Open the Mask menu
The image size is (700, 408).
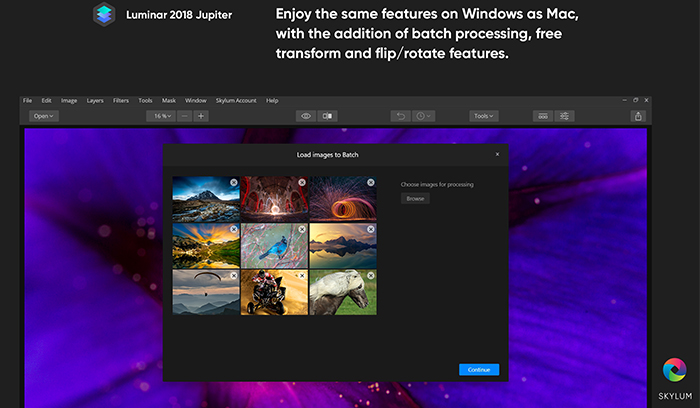coord(169,100)
